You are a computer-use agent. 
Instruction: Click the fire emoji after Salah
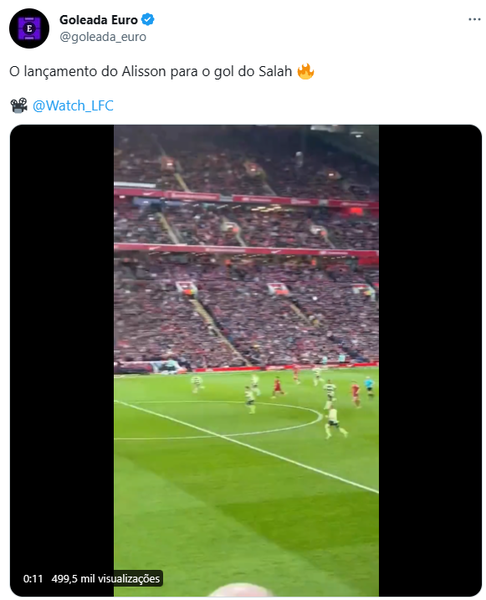[305, 72]
